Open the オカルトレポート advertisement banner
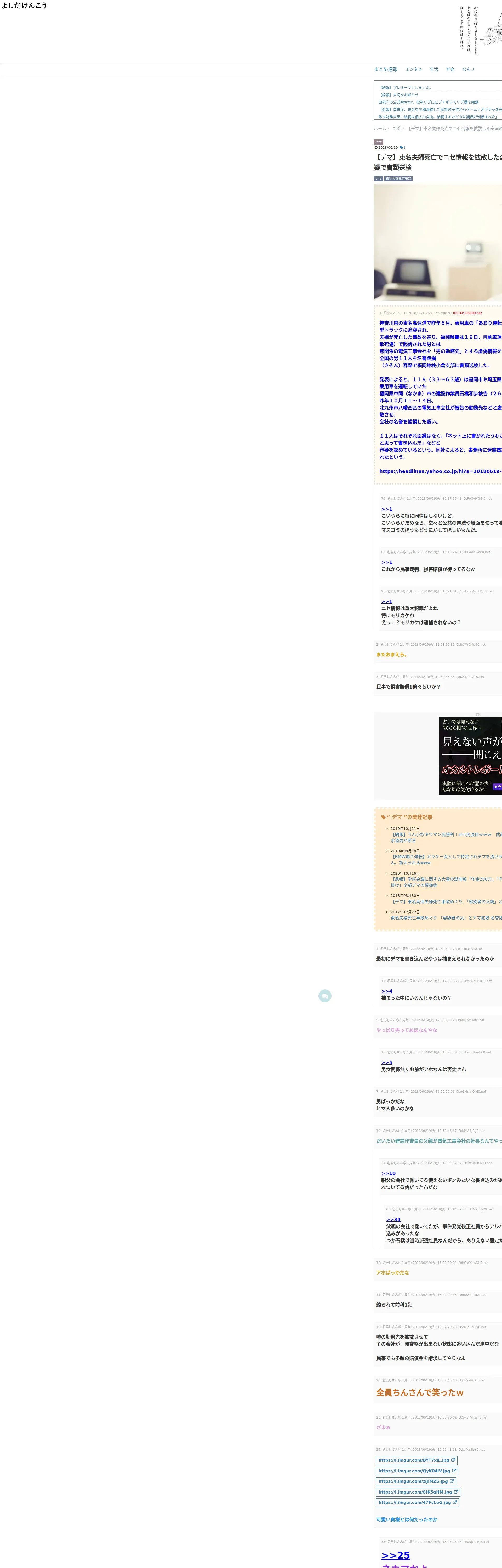The height and width of the screenshot is (1568, 502). 470,756
